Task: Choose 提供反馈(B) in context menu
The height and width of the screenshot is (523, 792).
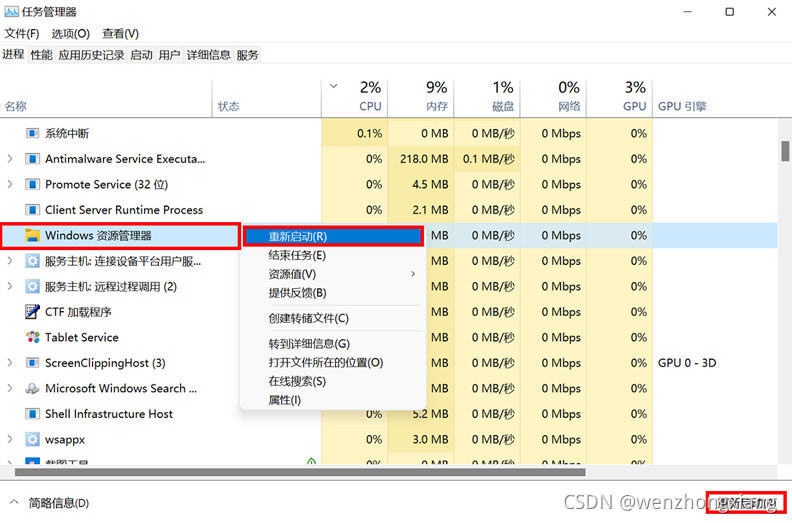Action: pos(298,293)
